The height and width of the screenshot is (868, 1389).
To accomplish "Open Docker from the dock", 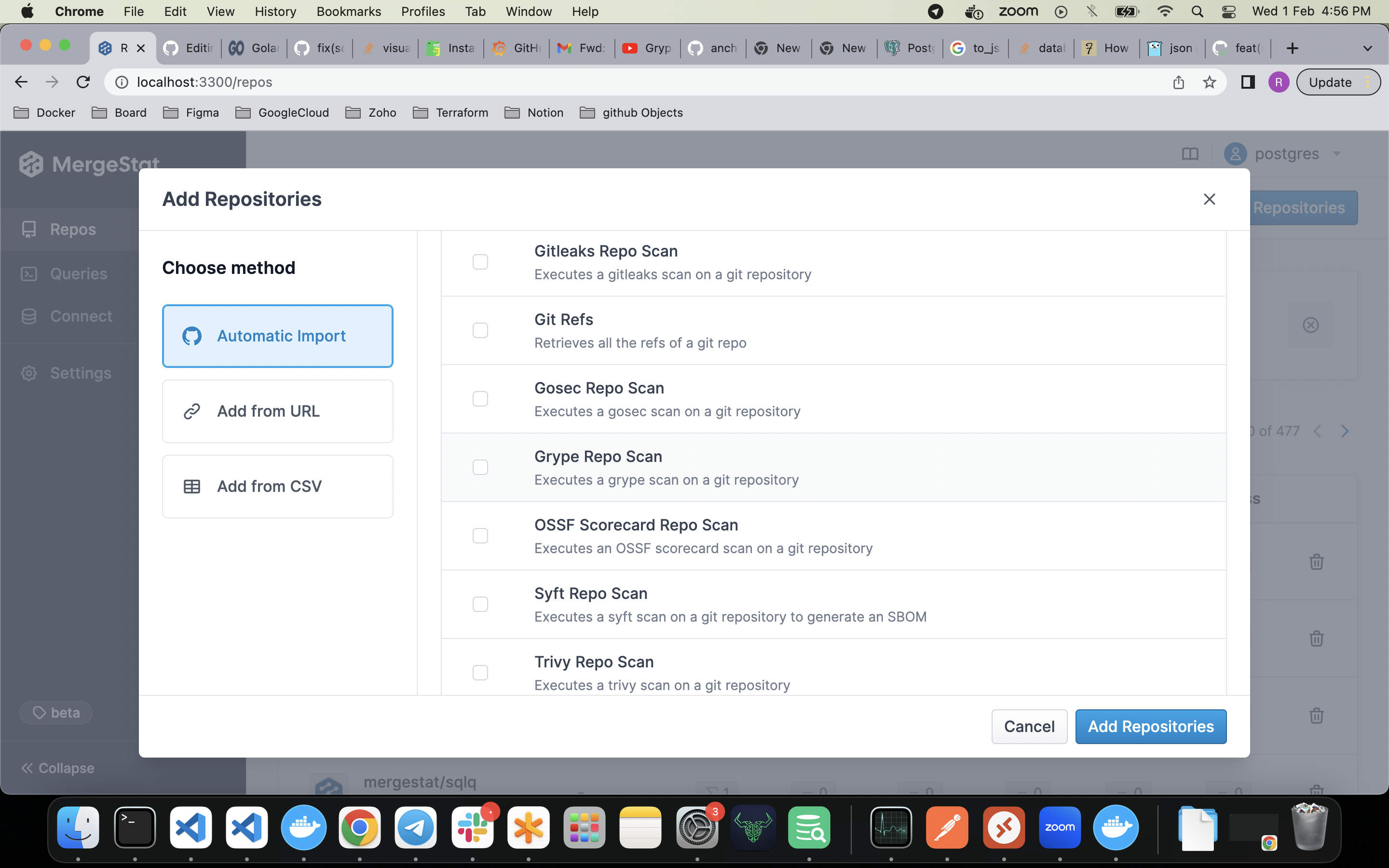I will 304,827.
